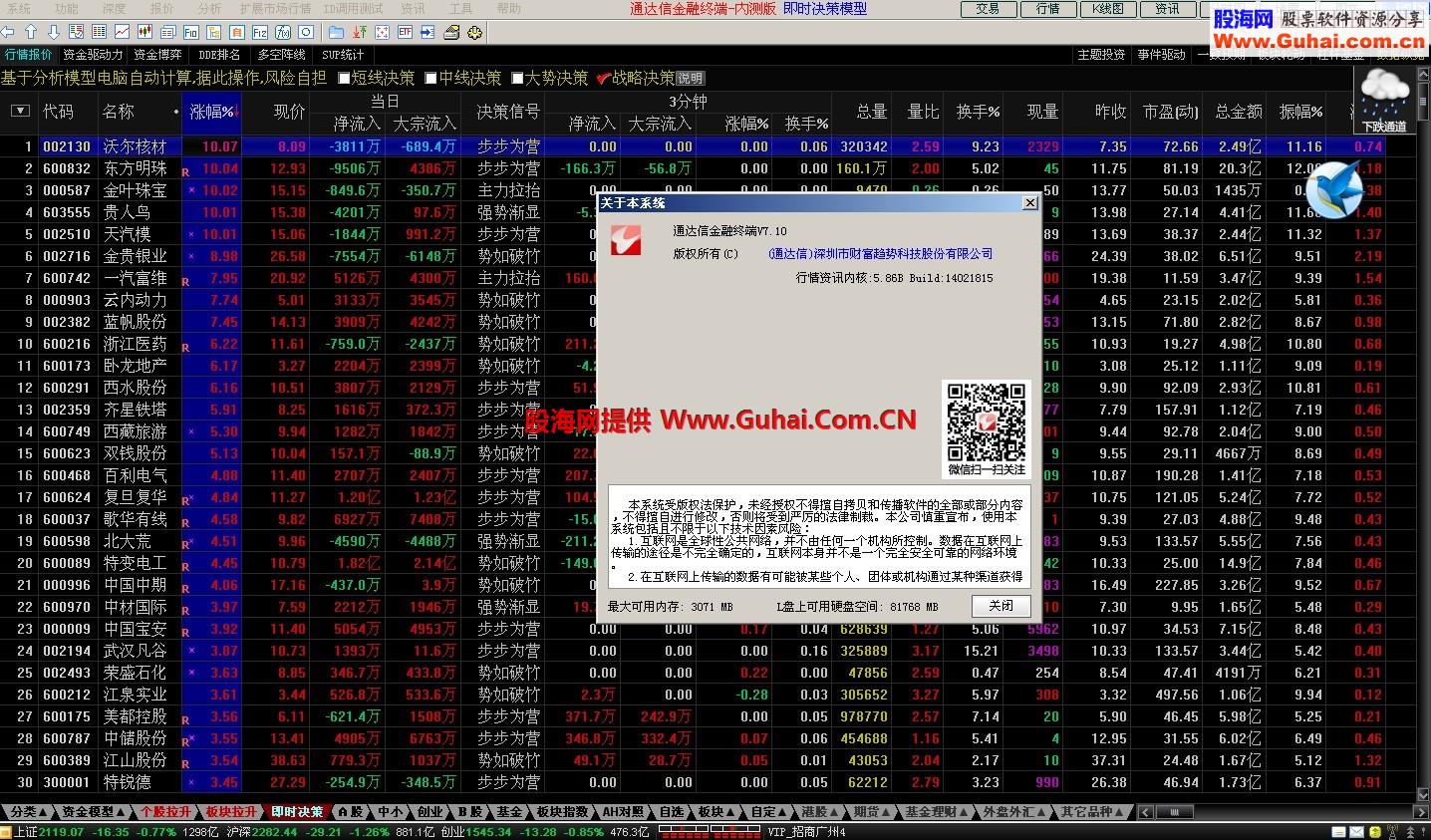Open the candlestick K-line toolbar icon
The height and width of the screenshot is (840, 1431).
[144, 32]
